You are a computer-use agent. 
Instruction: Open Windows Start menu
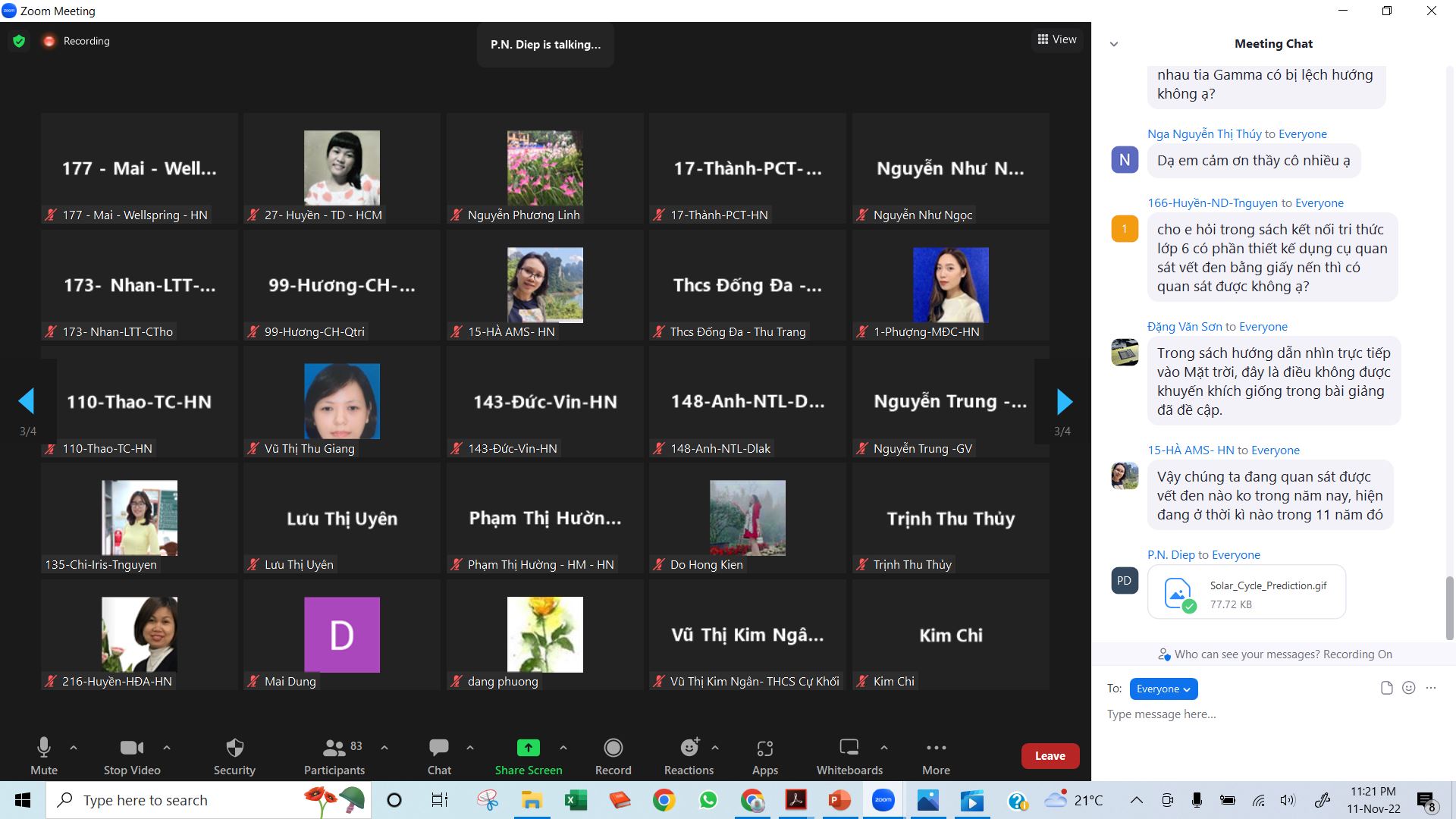pos(23,800)
